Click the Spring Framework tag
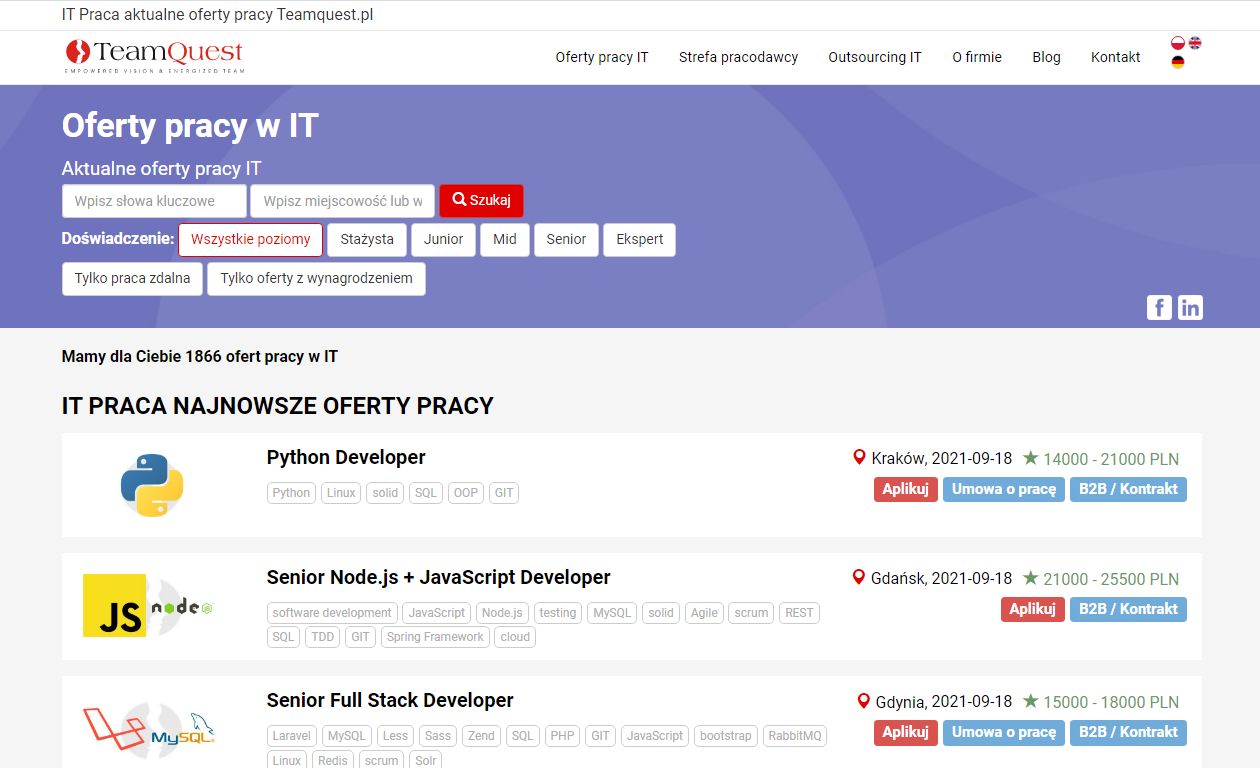This screenshot has width=1260, height=768. 435,637
